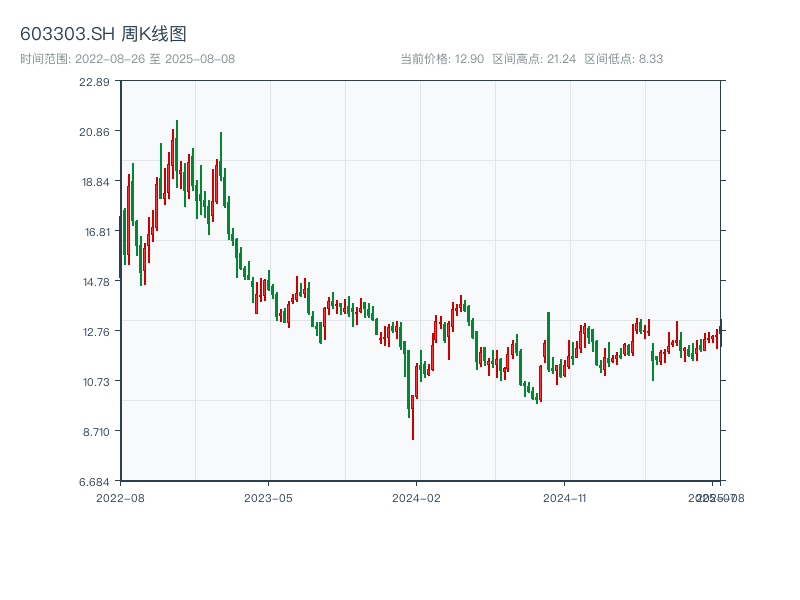Click the tall green candlestick before 2024-11

[x=548, y=340]
